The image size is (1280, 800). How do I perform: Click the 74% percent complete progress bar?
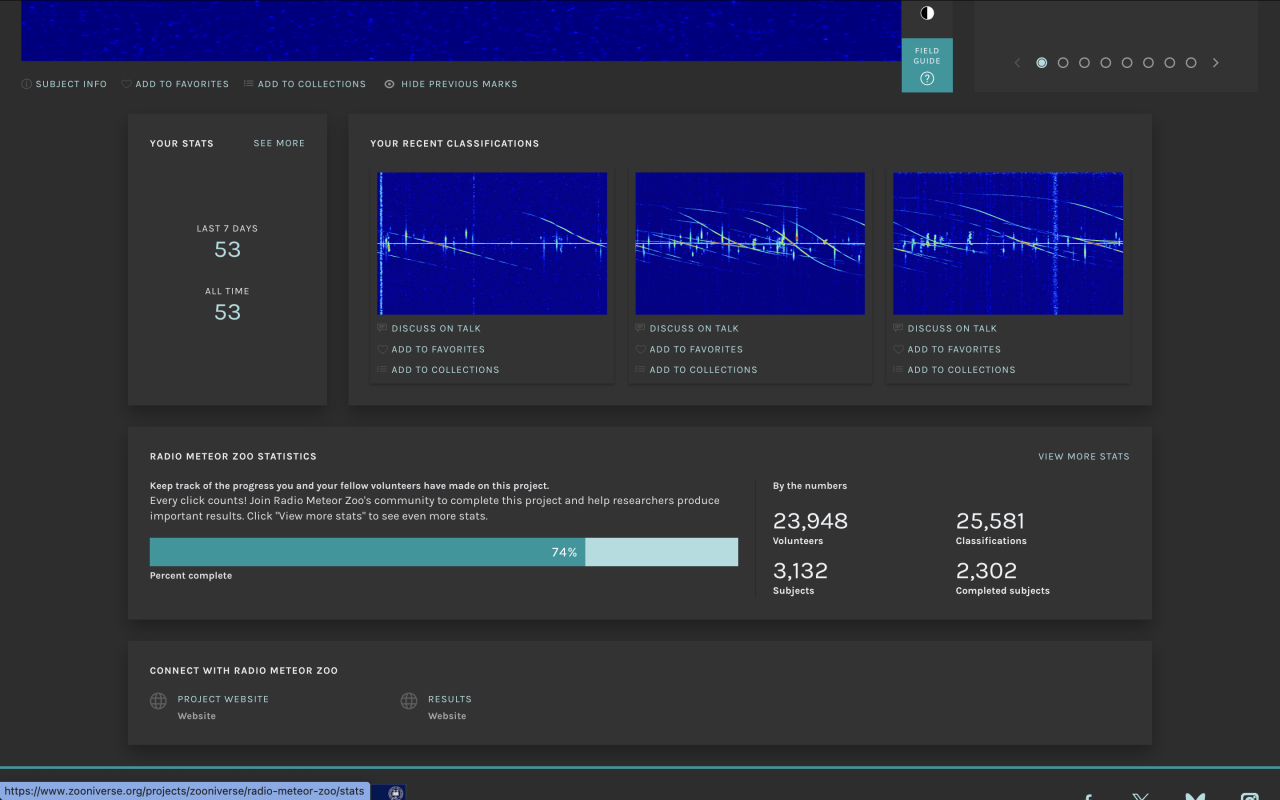click(x=443, y=552)
